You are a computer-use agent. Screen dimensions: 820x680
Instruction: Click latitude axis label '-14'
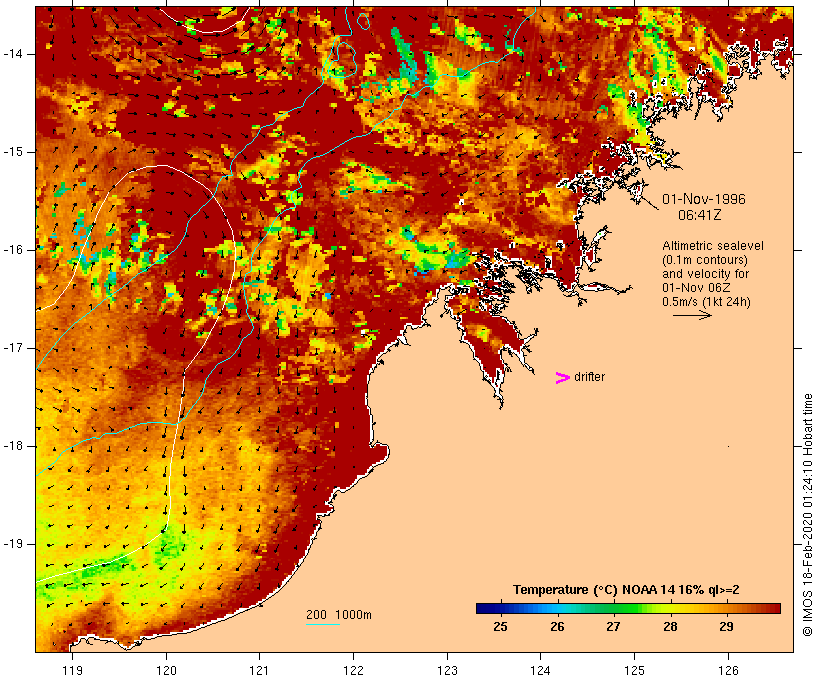click(x=13, y=54)
